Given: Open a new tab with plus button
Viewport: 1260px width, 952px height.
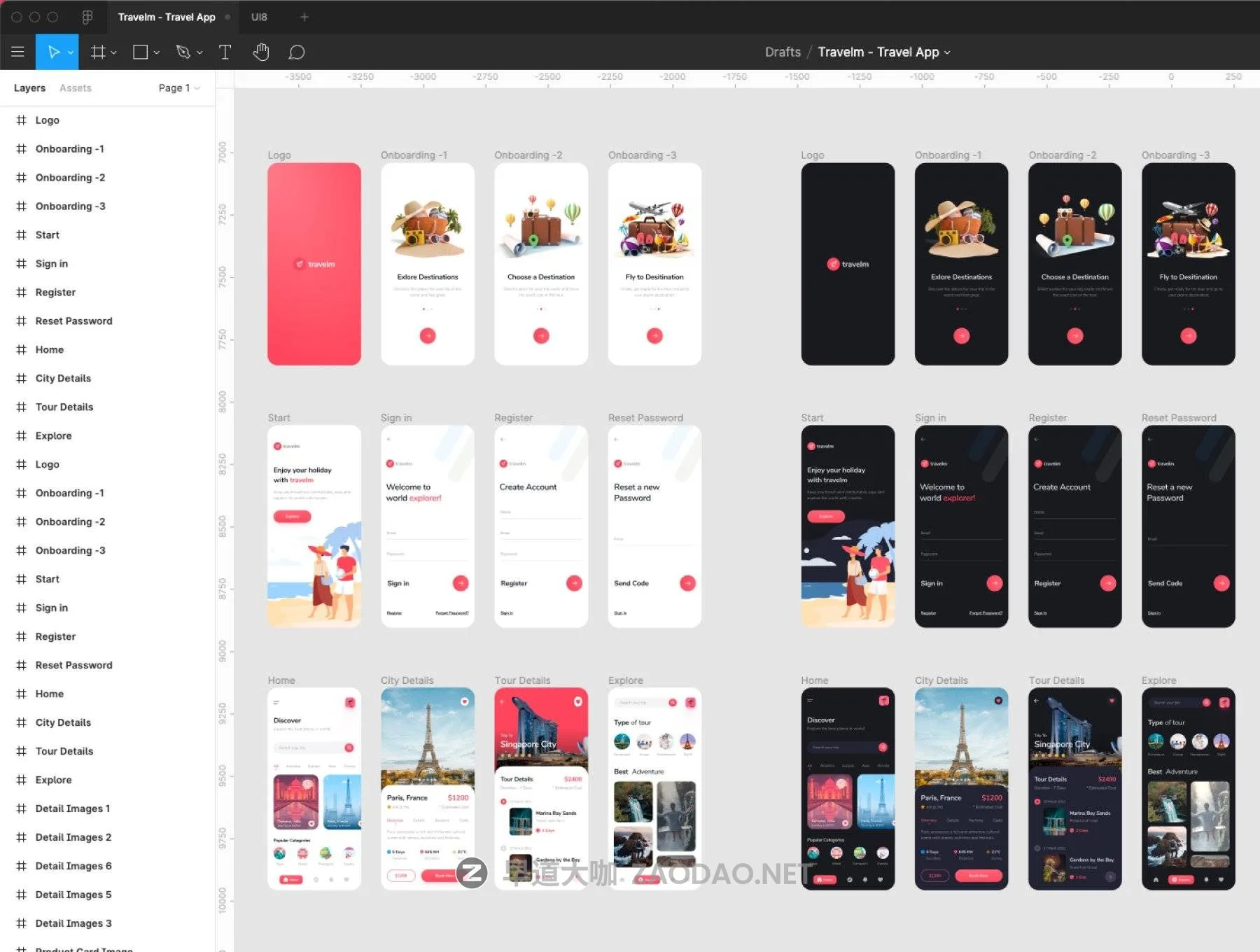Looking at the screenshot, I should pyautogui.click(x=304, y=17).
